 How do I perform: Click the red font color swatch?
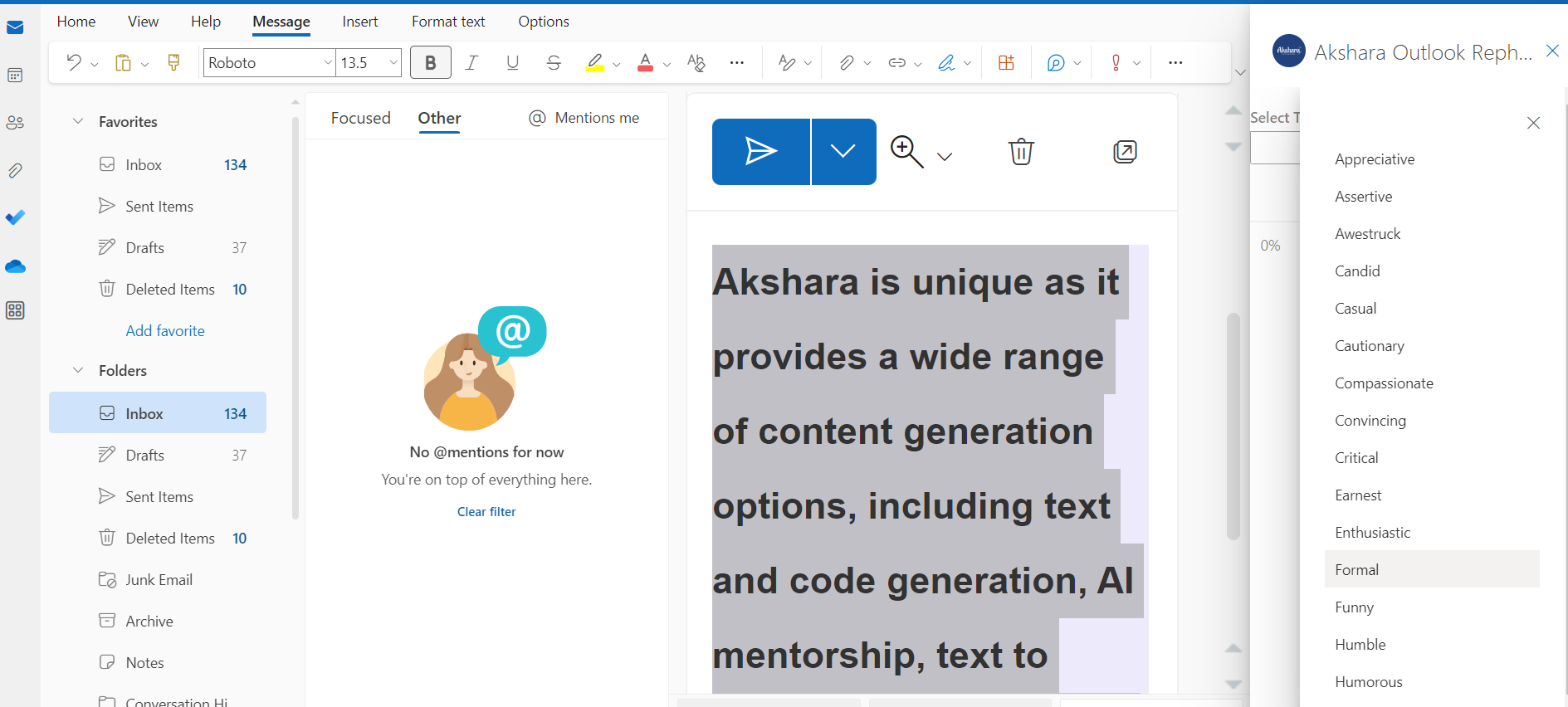(x=645, y=63)
